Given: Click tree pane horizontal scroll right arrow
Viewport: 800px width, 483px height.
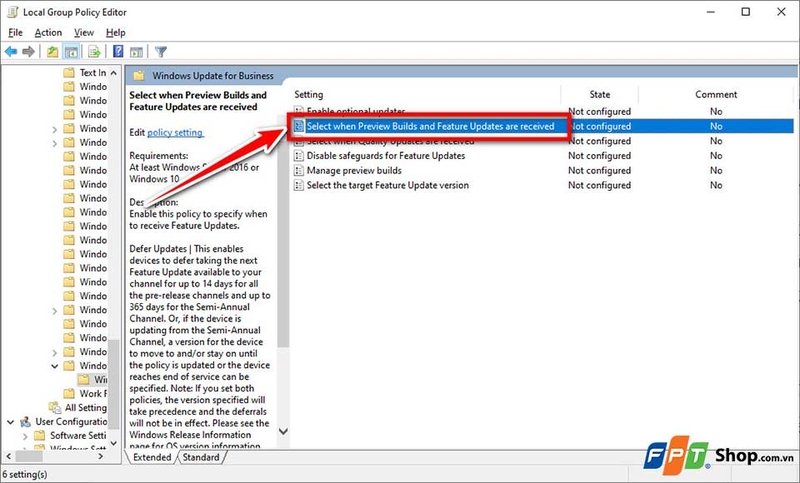Looking at the screenshot, I should coord(101,456).
